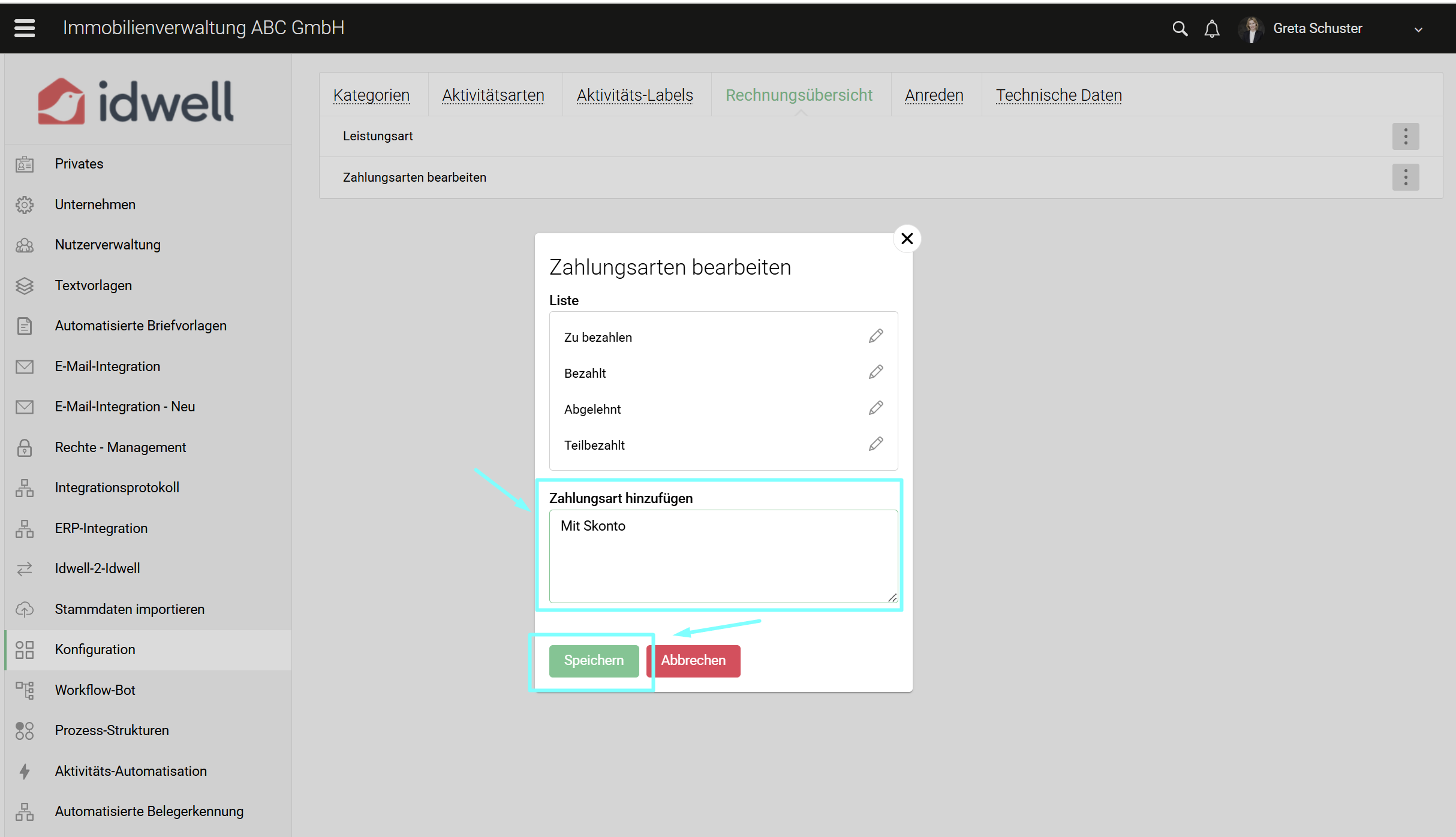Image resolution: width=1456 pixels, height=837 pixels.
Task: Select Aktivitäts-Labels tab
Action: [x=634, y=95]
